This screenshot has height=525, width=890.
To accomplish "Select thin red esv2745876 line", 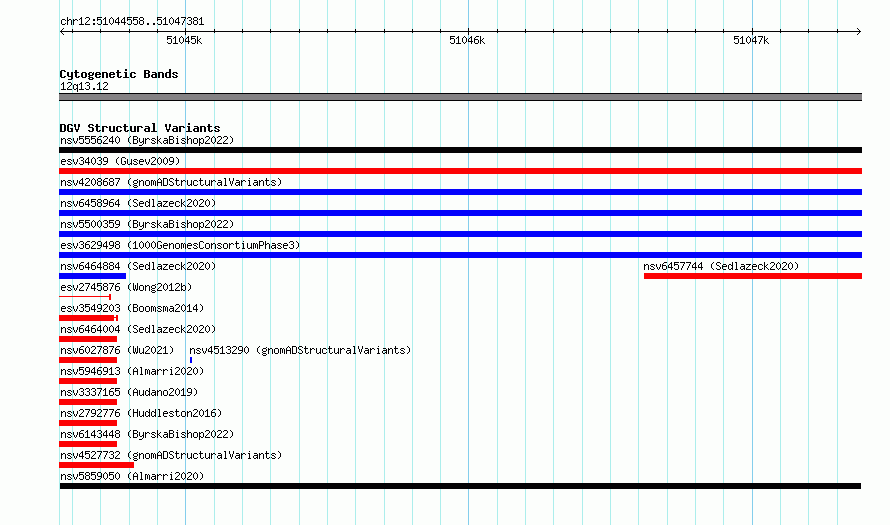I will coord(85,297).
